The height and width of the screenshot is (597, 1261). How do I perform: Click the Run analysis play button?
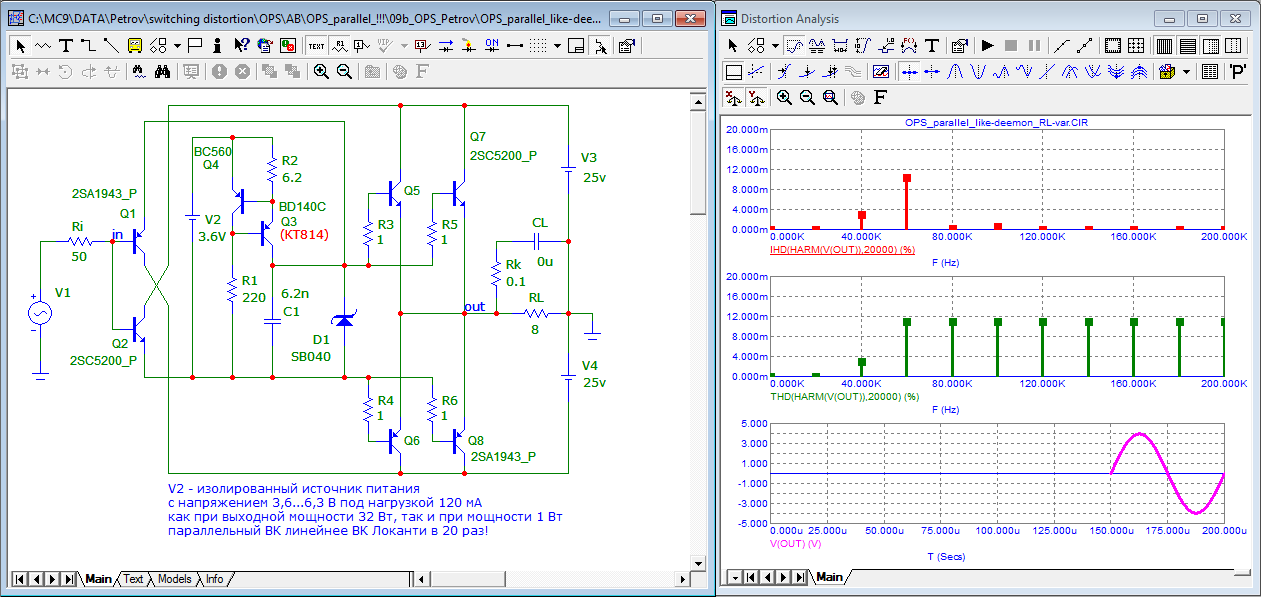pyautogui.click(x=987, y=45)
